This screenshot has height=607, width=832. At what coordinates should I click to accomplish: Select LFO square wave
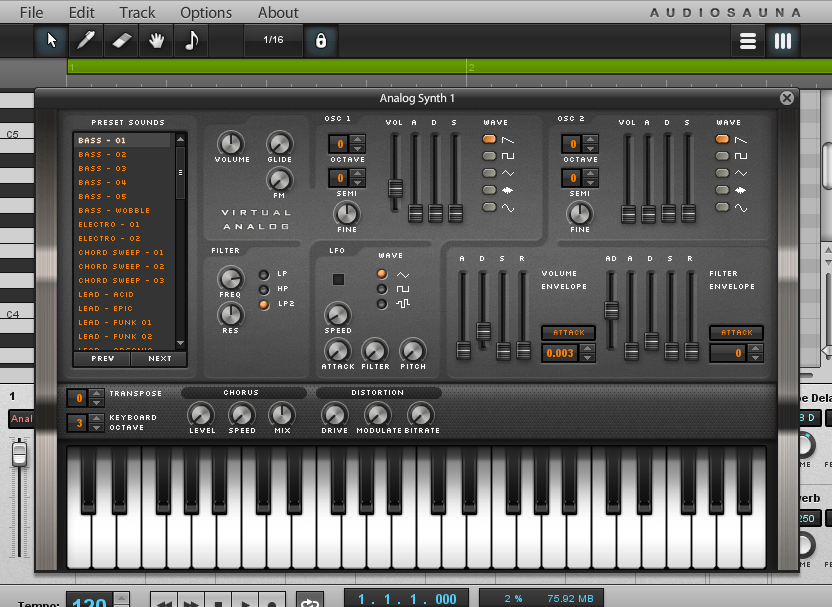(x=382, y=289)
